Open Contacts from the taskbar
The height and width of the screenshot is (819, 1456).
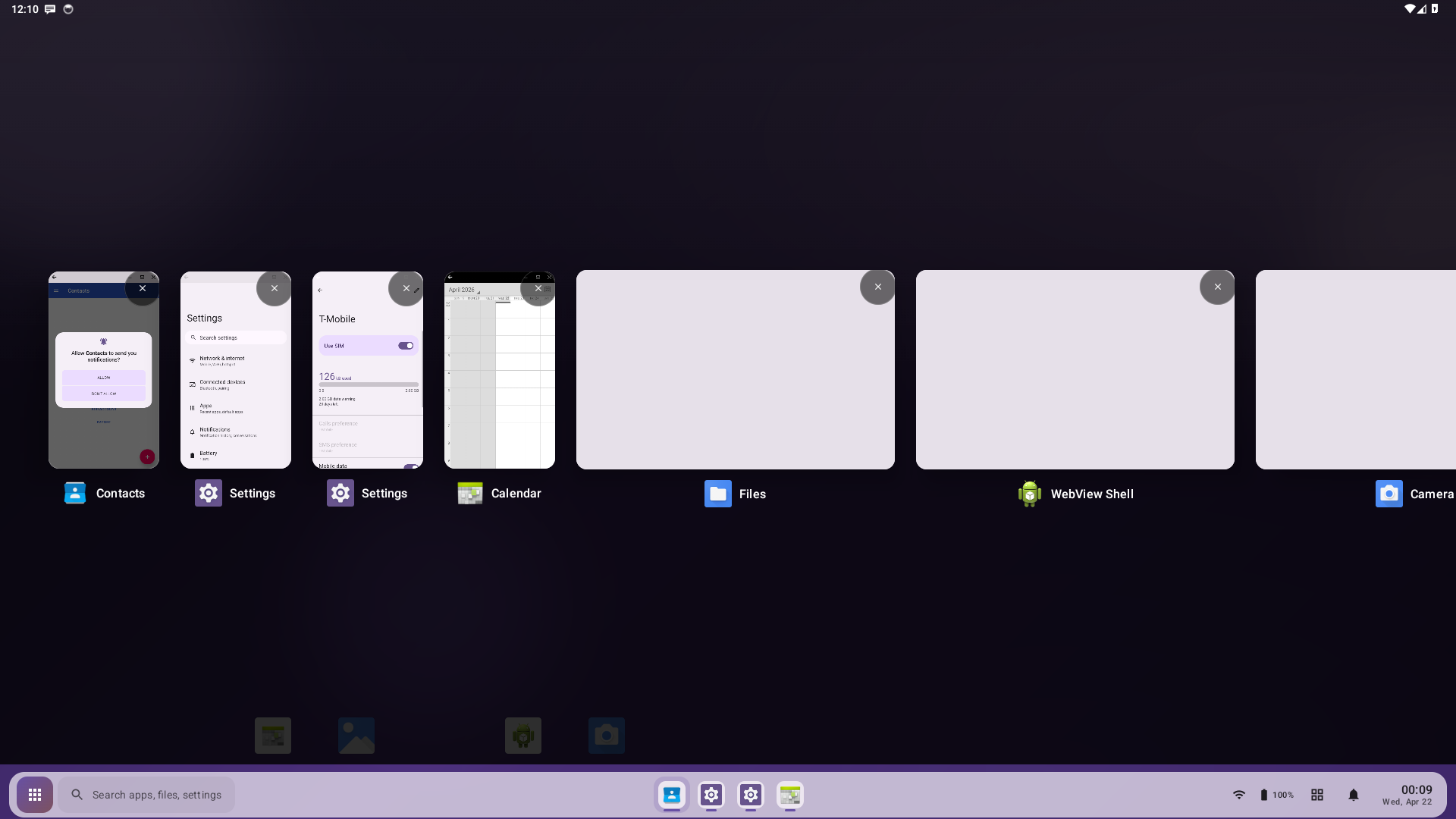tap(672, 795)
